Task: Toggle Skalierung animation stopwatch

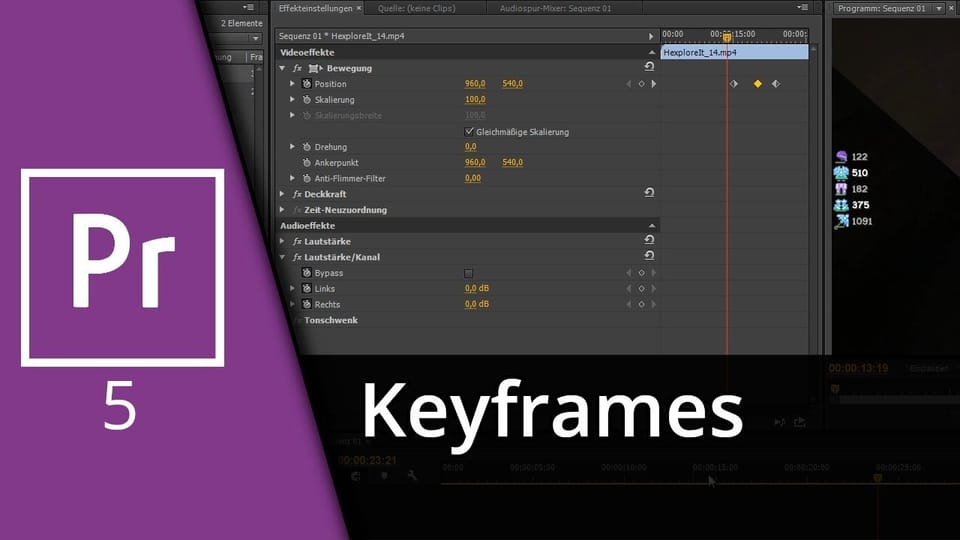Action: pyautogui.click(x=307, y=100)
